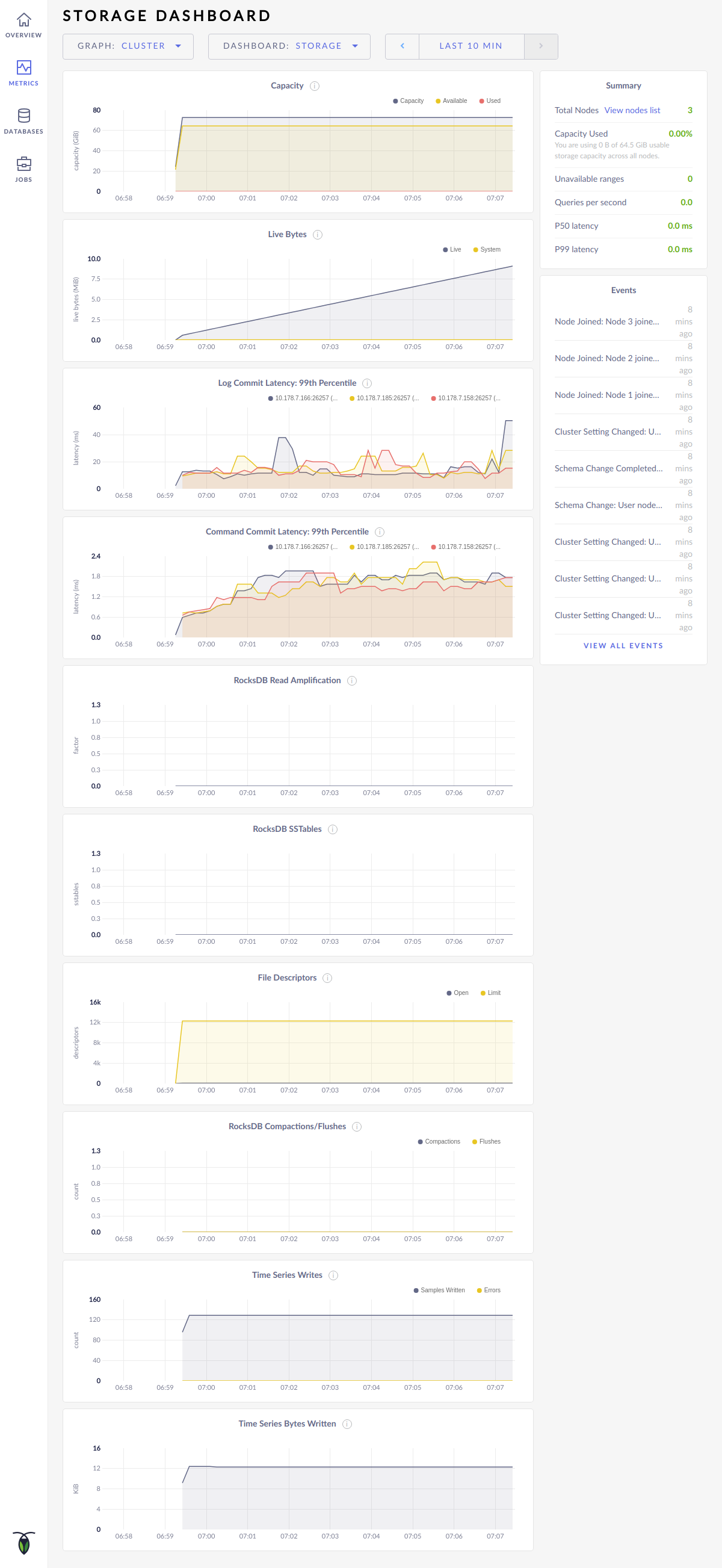Click info icon beside File Descriptors title
Image resolution: width=722 pixels, height=1568 pixels.
(x=327, y=978)
